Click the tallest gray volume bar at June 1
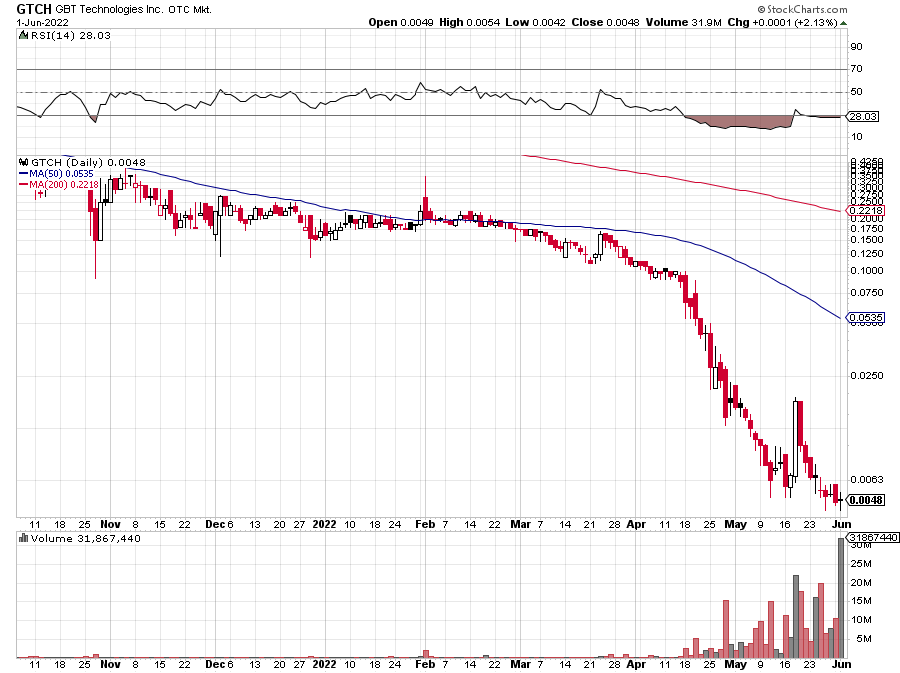The image size is (900, 673). [841, 598]
